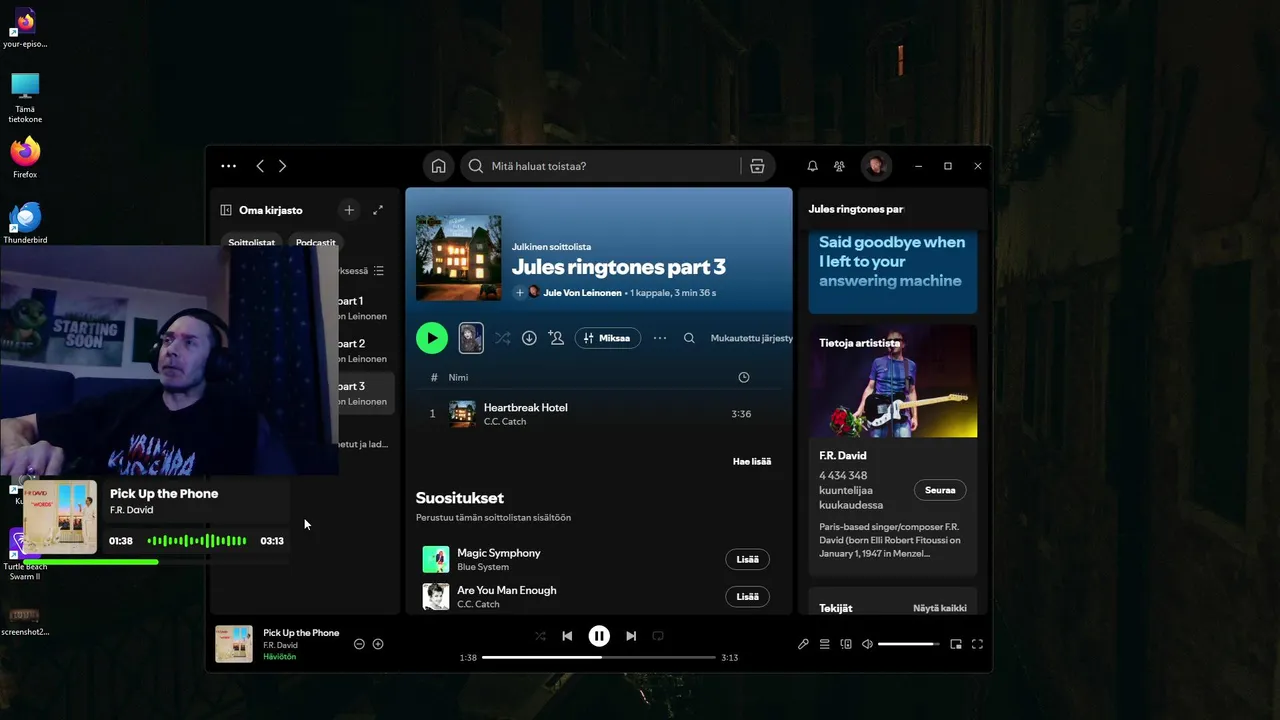
Task: Click the Hae lisää link
Action: [752, 461]
